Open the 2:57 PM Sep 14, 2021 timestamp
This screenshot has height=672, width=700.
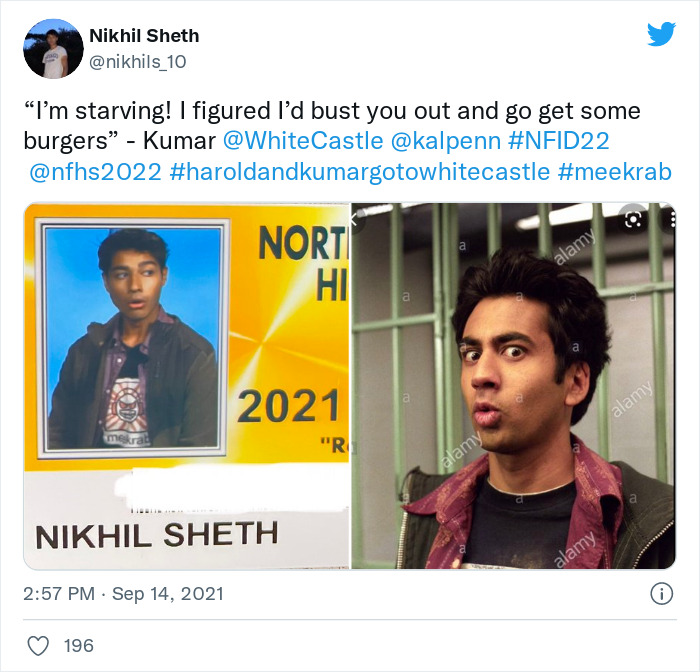(x=123, y=594)
